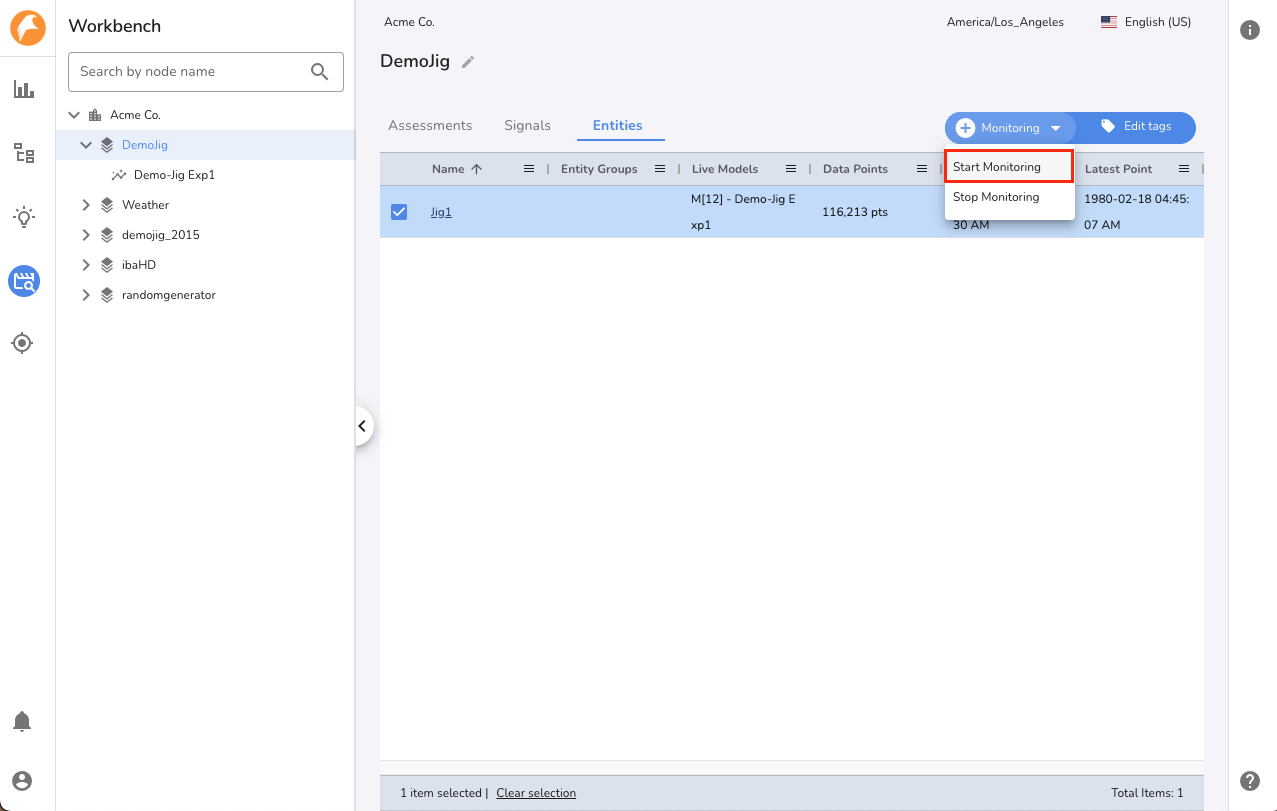
Task: Click America/Los_Angeles timezone label
Action: point(1005,22)
